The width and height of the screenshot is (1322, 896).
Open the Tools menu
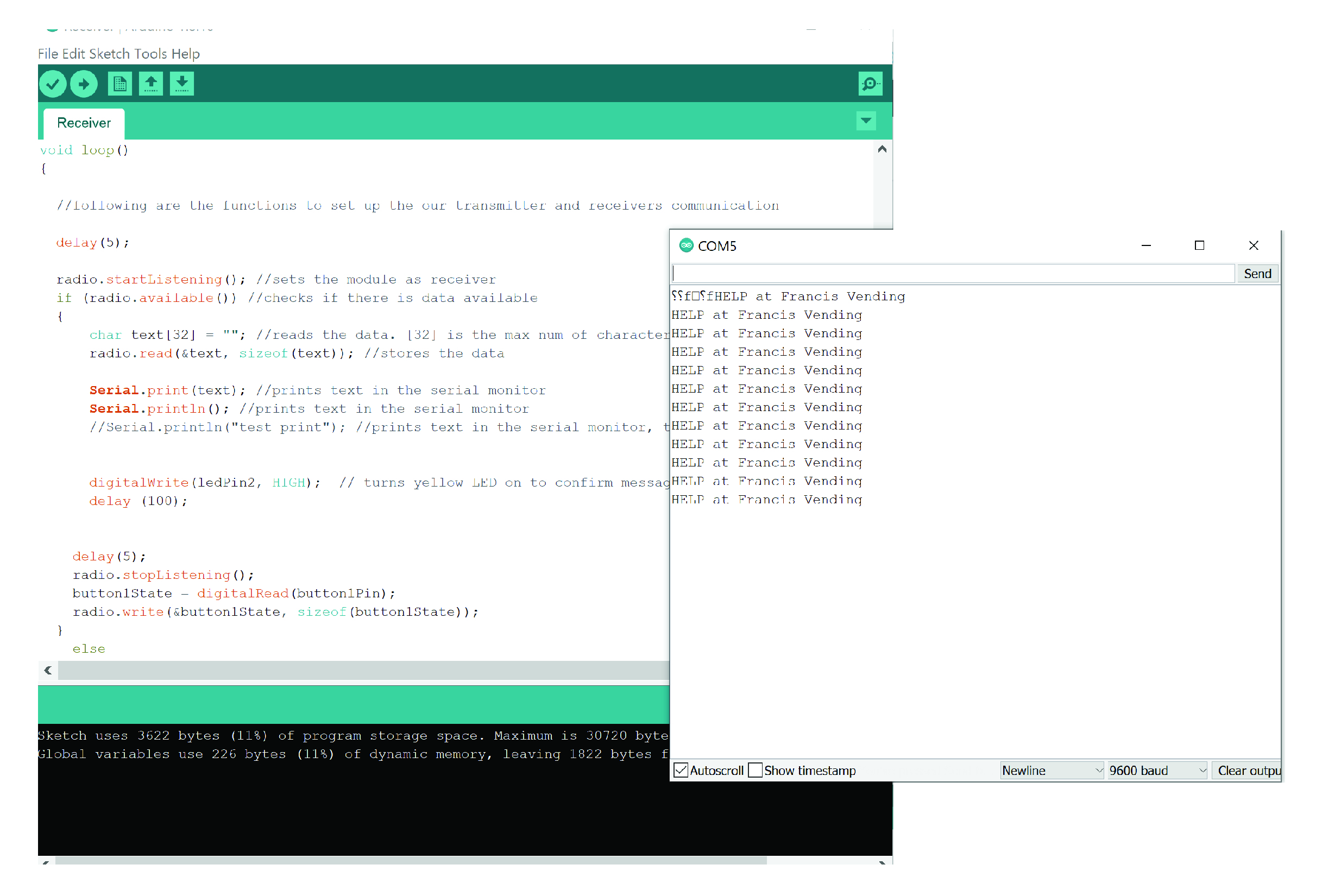pos(151,54)
